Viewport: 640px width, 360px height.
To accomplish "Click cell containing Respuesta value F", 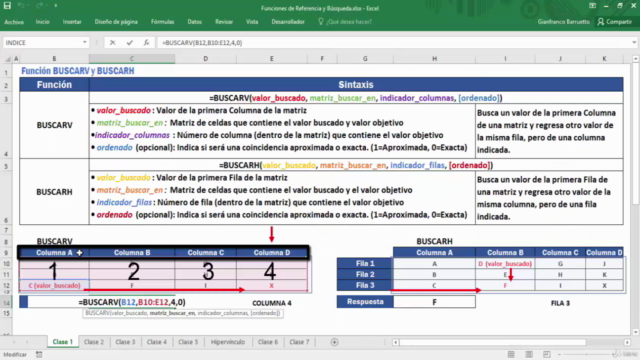I will pyautogui.click(x=434, y=302).
